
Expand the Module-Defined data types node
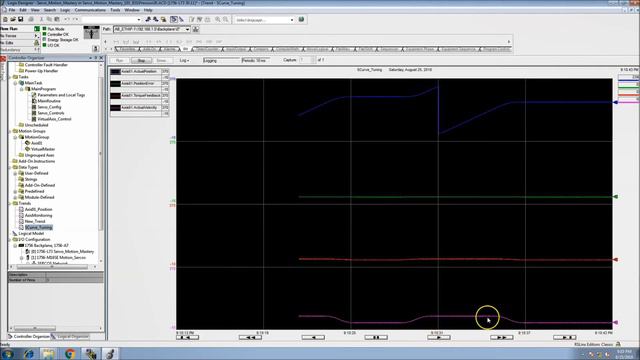[x=16, y=197]
